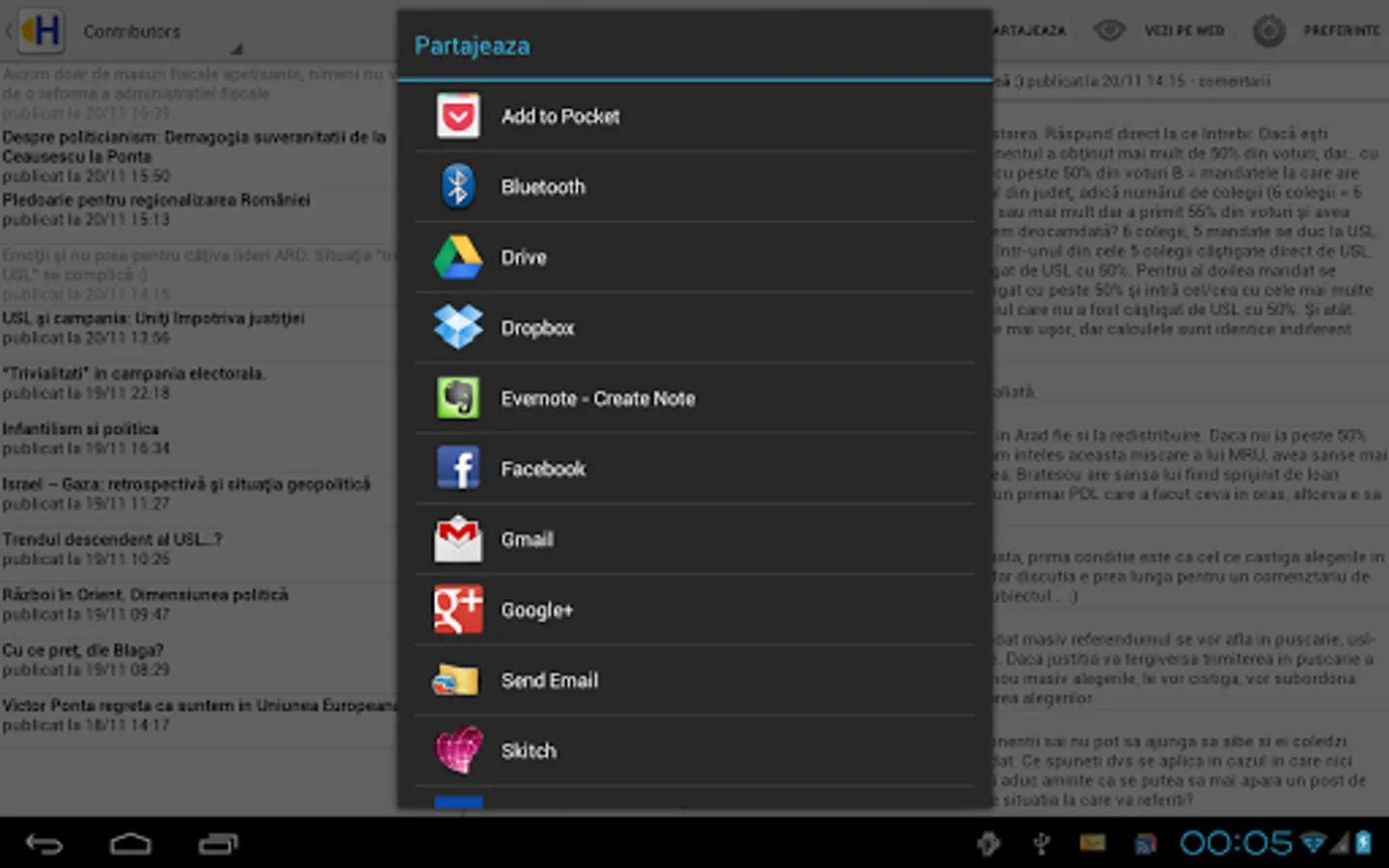Image resolution: width=1389 pixels, height=868 pixels.
Task: Open article 'Infantilism si politica'
Action: coord(198,438)
